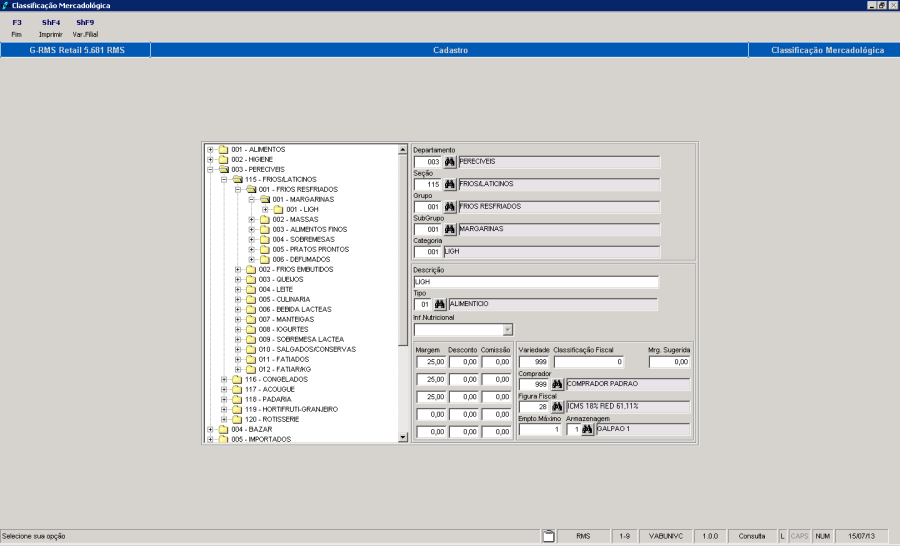Click the Empto.Máximo field

click(x=540, y=429)
